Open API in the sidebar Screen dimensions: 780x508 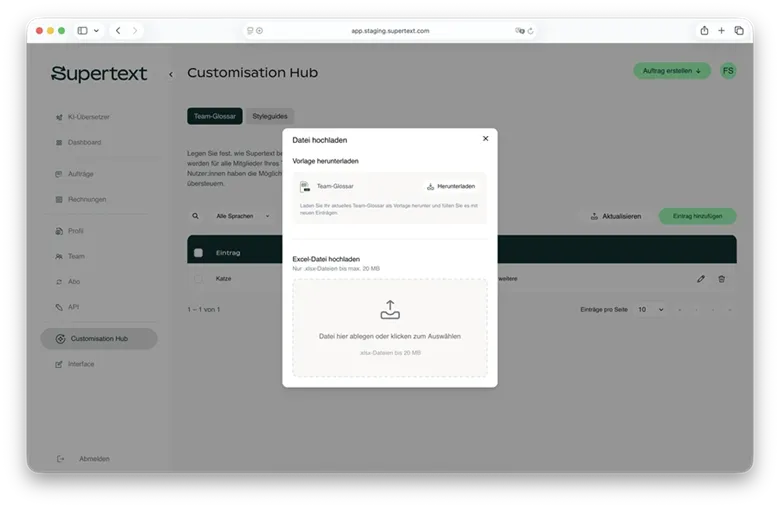[x=67, y=307]
